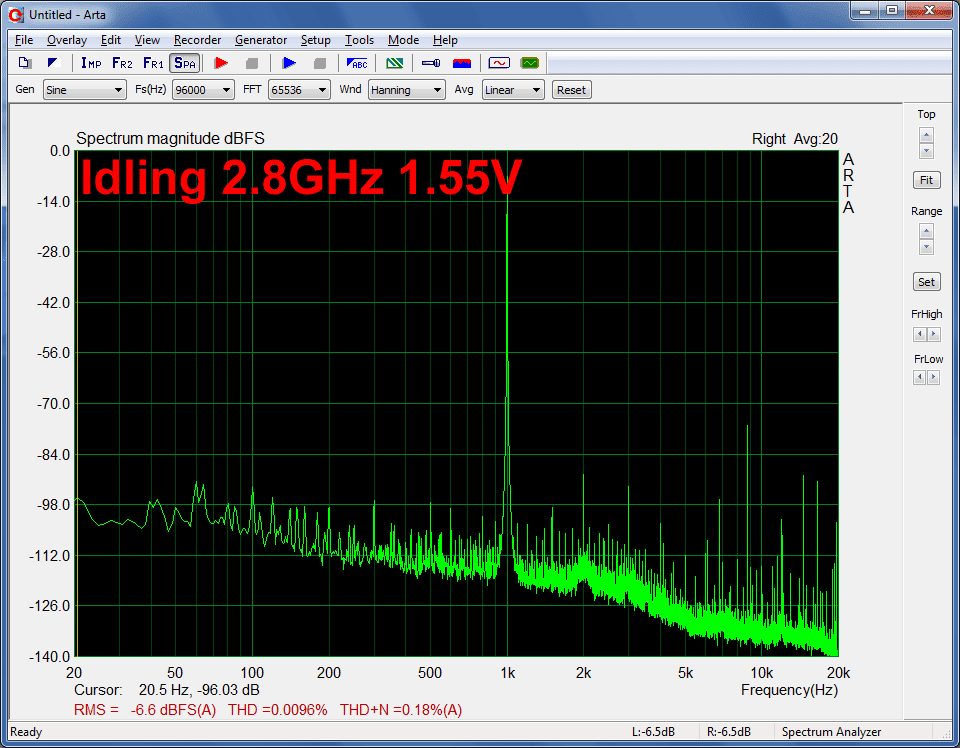Click FrHigh left arrow

[x=920, y=334]
